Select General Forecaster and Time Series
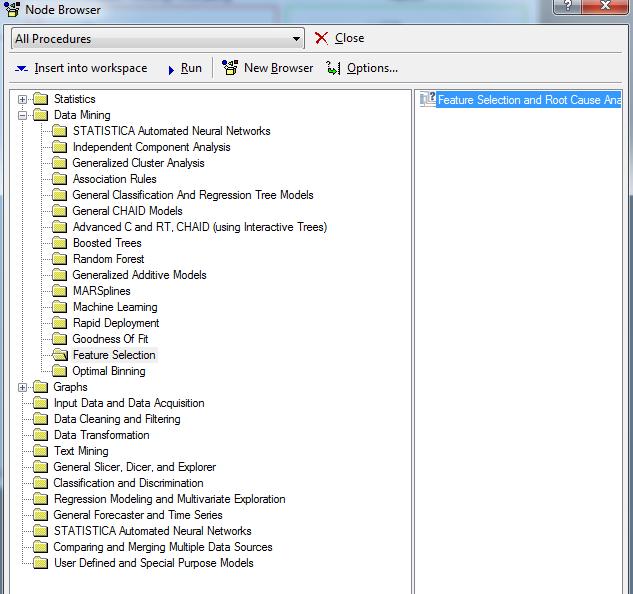The width and height of the screenshot is (633, 594). coord(138,515)
